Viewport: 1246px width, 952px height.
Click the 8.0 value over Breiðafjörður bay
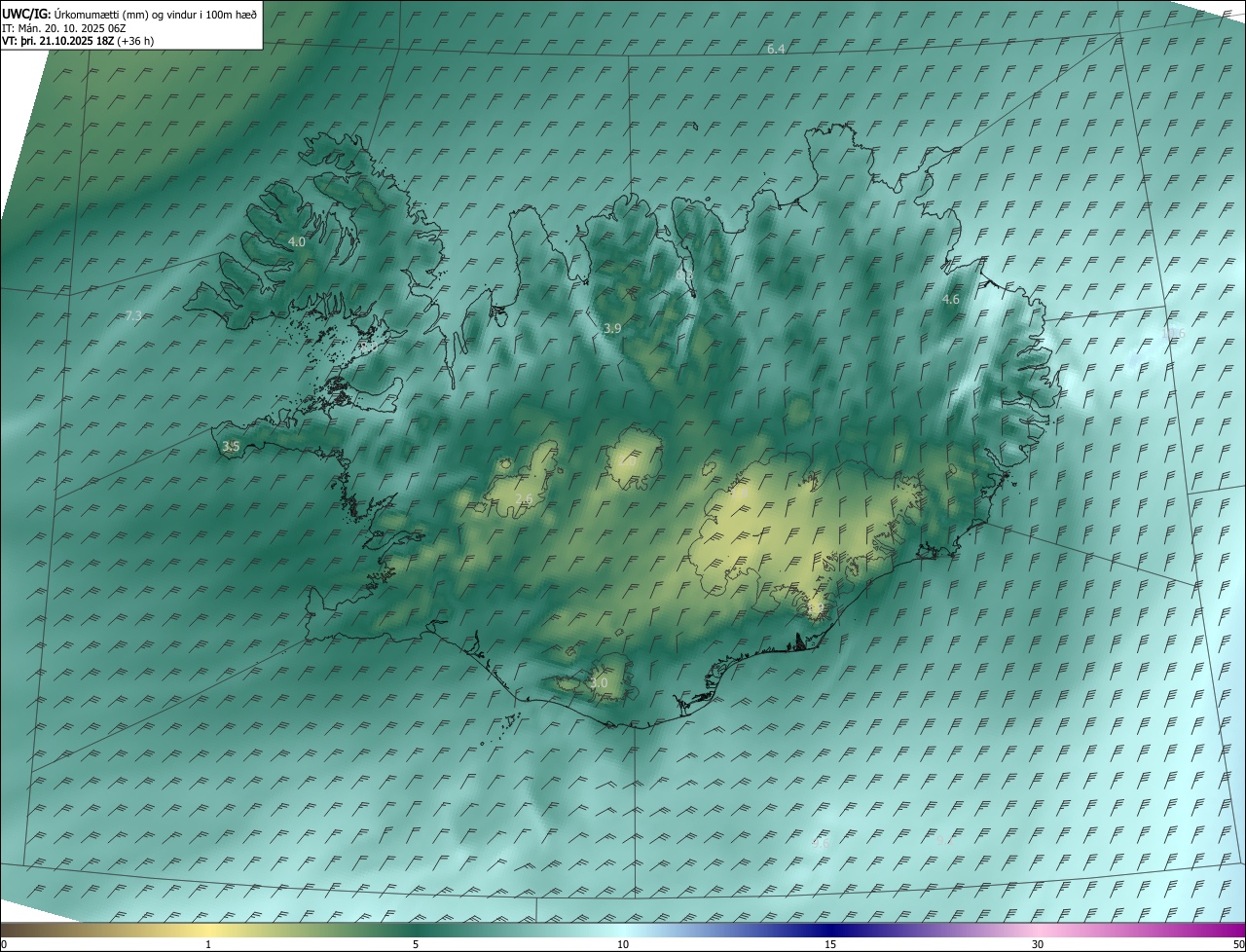[x=368, y=347]
